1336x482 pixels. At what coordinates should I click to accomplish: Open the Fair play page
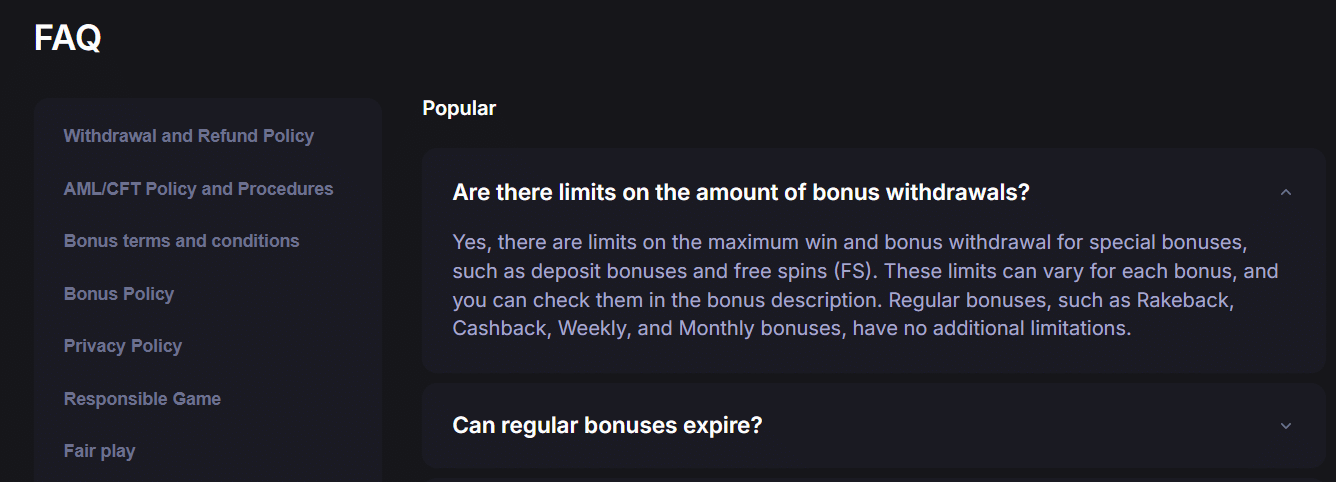pyautogui.click(x=99, y=451)
